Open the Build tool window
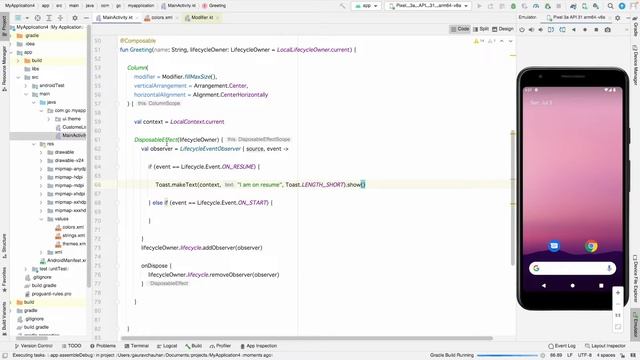Viewport: 640px width, 360px height. (x=193, y=346)
